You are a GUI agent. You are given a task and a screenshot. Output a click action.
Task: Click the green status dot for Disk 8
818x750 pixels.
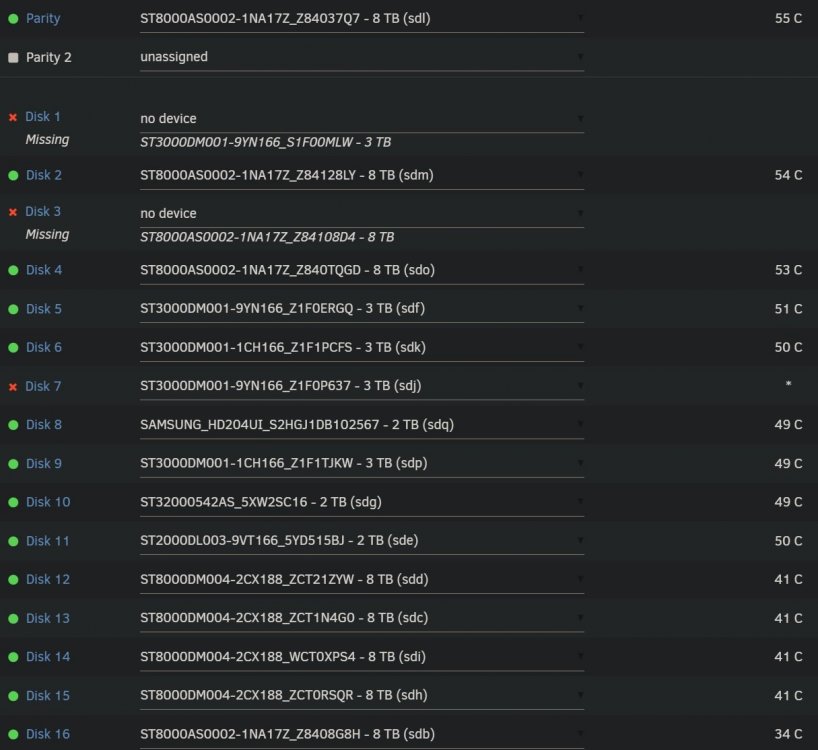click(14, 425)
